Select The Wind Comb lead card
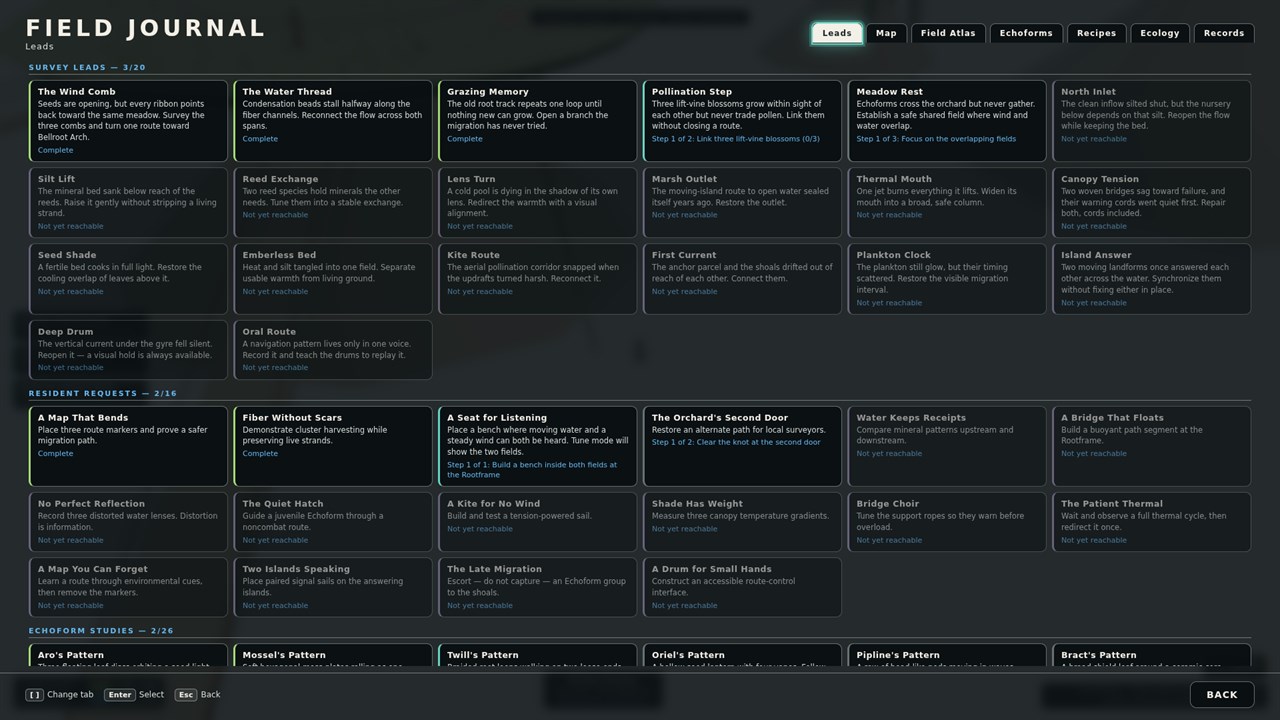The width and height of the screenshot is (1280, 720). pyautogui.click(x=129, y=121)
